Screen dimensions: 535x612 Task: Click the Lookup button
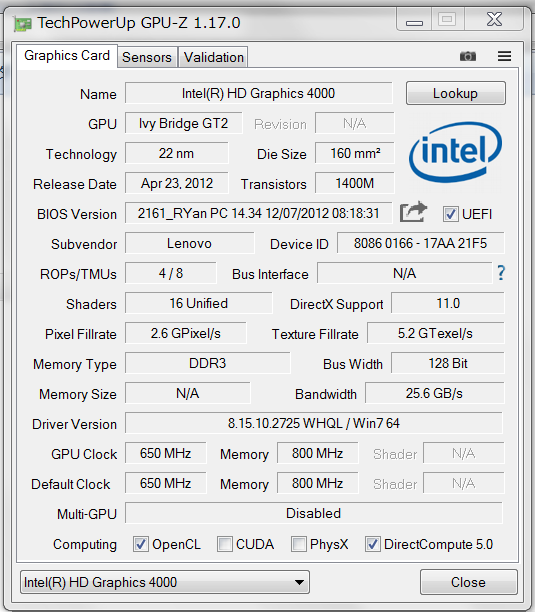pyautogui.click(x=455, y=93)
